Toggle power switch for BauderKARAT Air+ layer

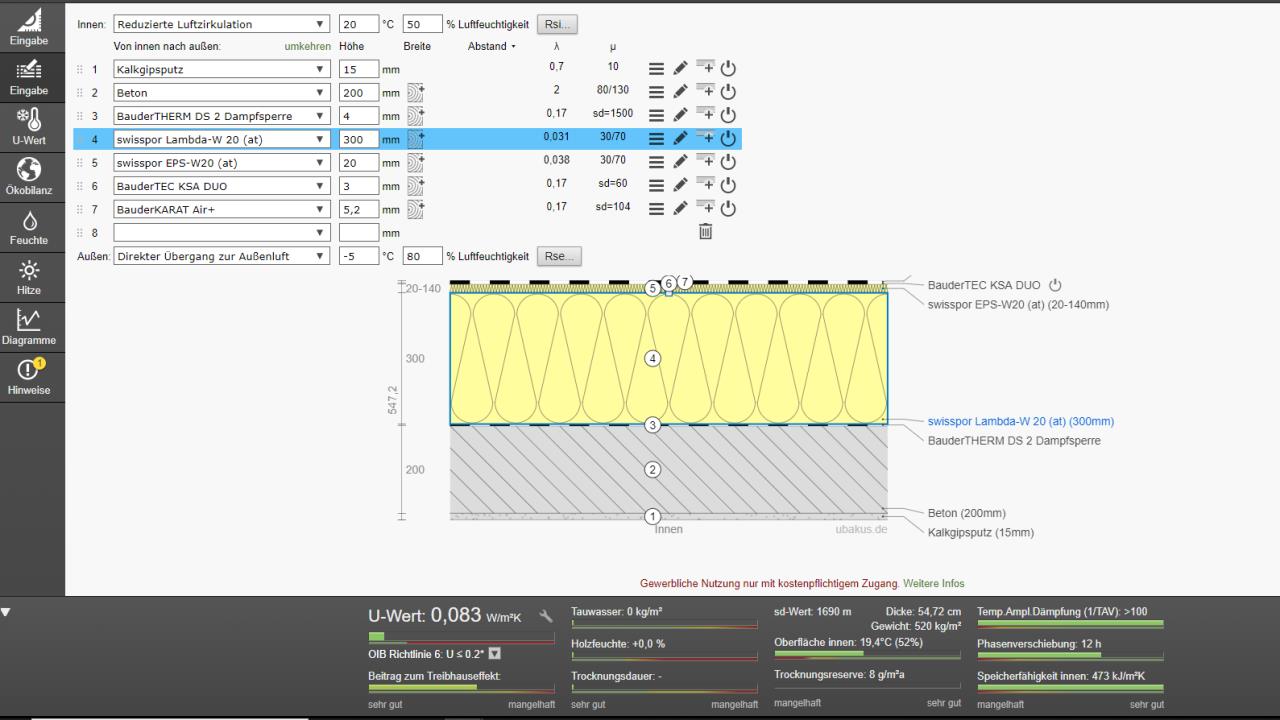pos(728,208)
